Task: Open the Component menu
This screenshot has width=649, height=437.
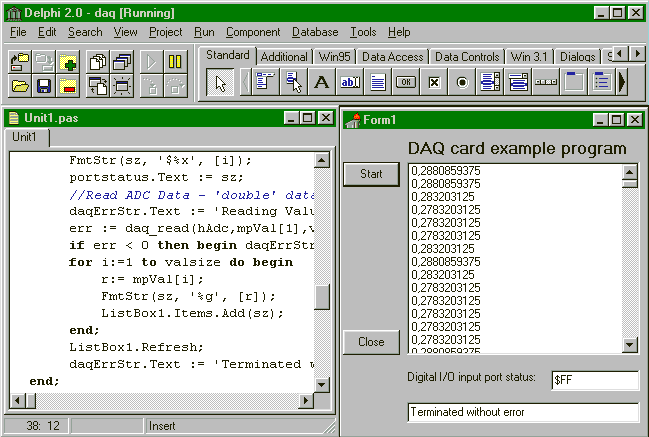Action: [x=253, y=32]
